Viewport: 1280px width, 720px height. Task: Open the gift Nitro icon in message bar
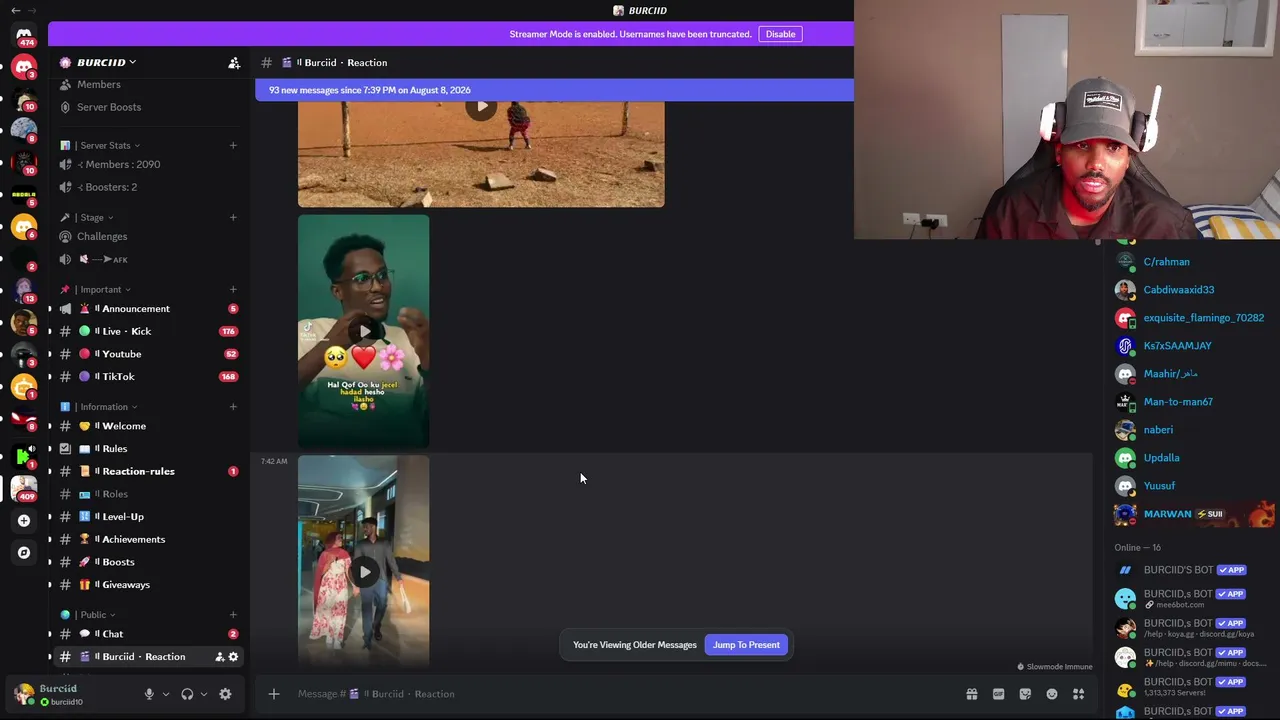971,694
